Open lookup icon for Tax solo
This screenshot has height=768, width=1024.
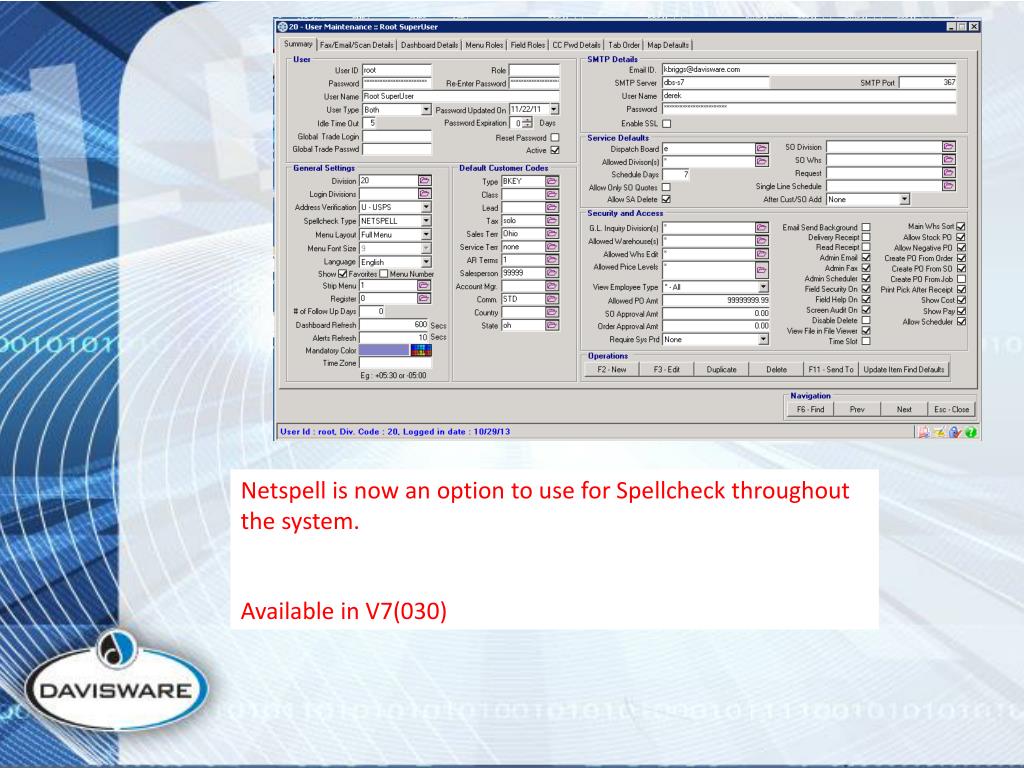click(x=552, y=221)
